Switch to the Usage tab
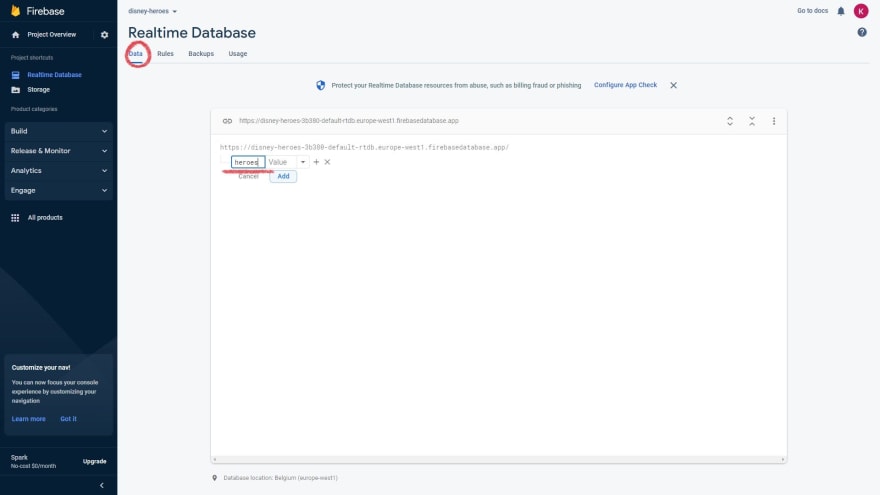Screen dimensions: 880x495 pyautogui.click(x=237, y=54)
